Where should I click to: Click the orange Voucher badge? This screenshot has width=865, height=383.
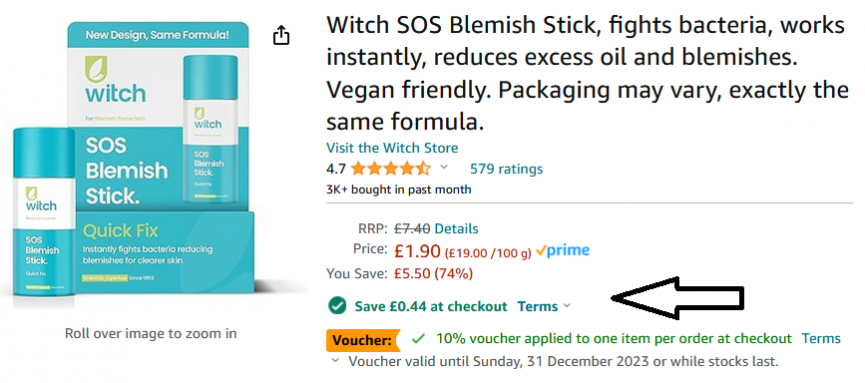click(x=362, y=340)
